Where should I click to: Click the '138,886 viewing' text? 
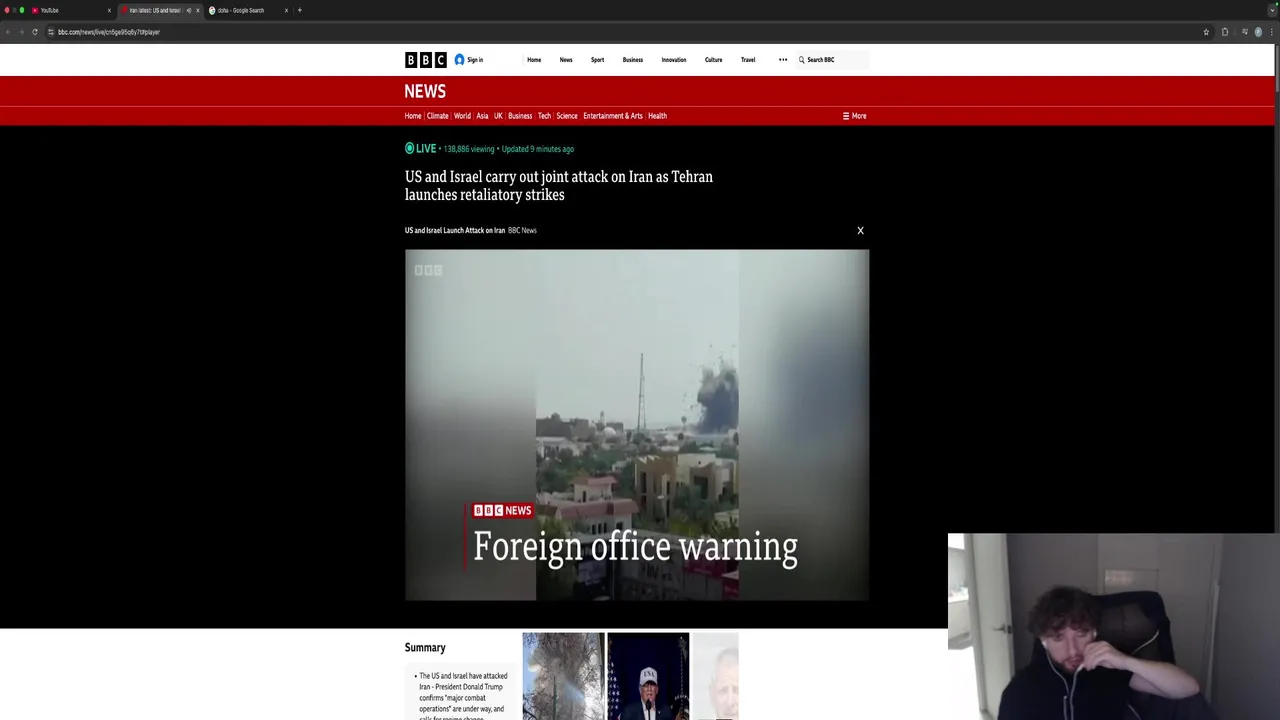tap(469, 149)
